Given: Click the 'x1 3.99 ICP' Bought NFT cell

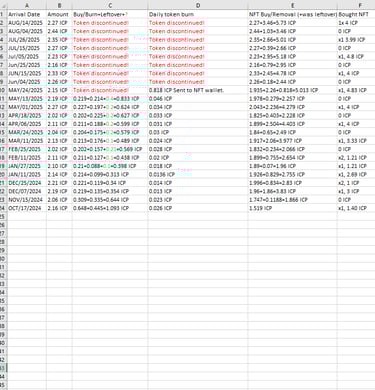Looking at the screenshot, I should point(356,39).
